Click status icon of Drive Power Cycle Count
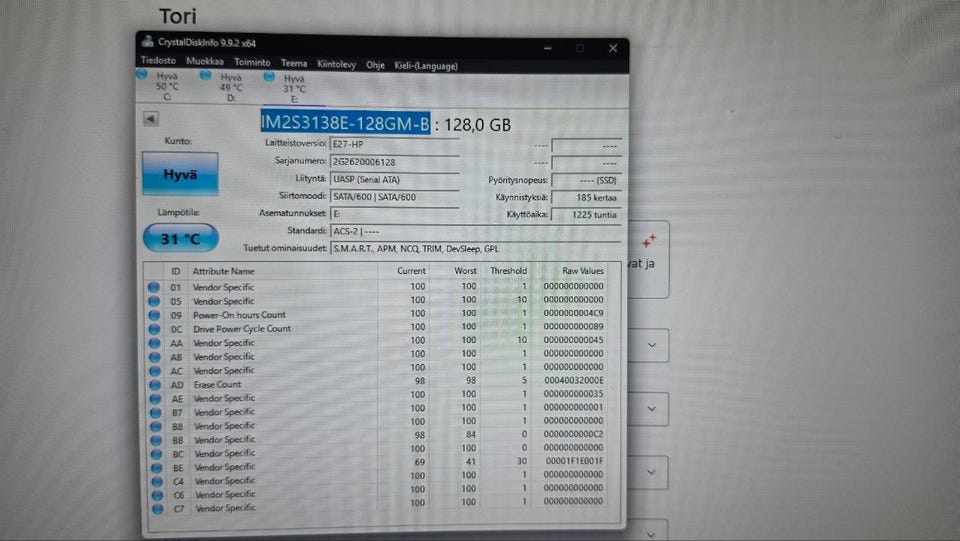The width and height of the screenshot is (960, 541). [x=154, y=329]
